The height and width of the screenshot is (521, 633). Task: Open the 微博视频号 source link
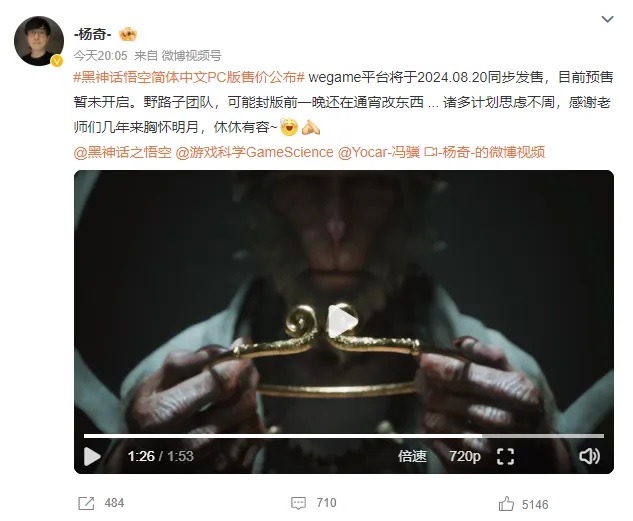tap(191, 55)
